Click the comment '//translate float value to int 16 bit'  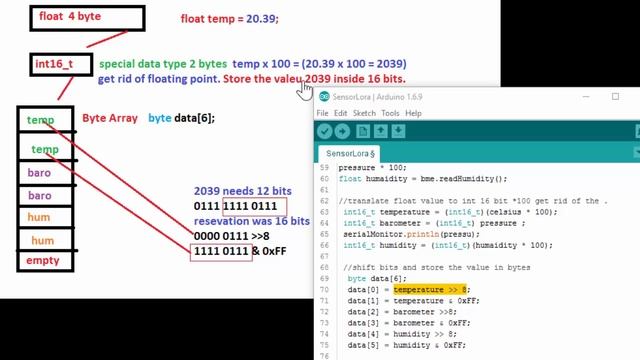pos(473,201)
